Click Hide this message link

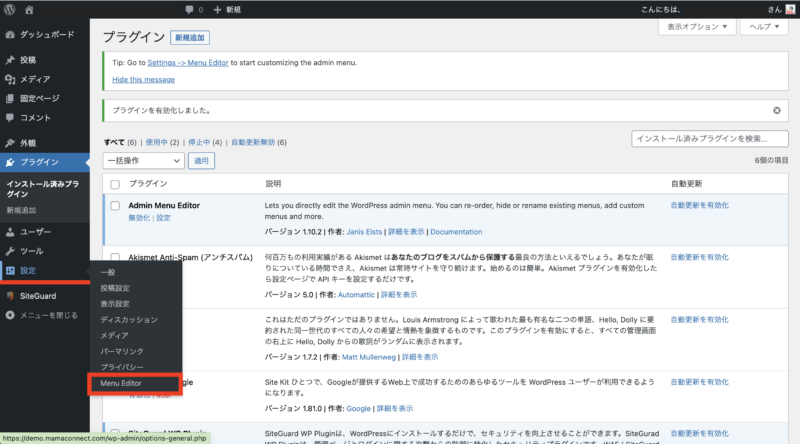143,80
